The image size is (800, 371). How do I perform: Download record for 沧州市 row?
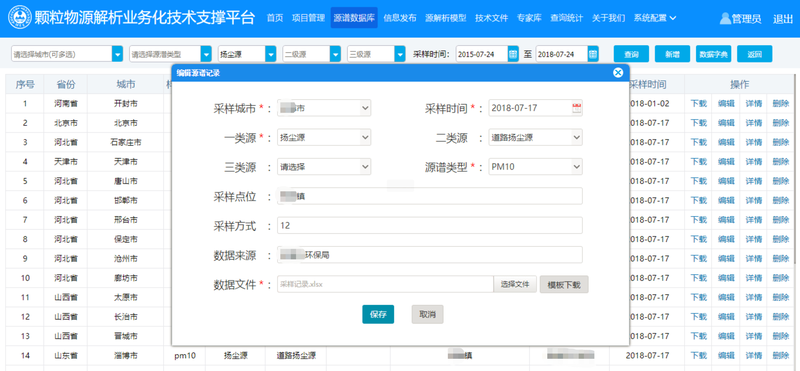[x=698, y=259]
